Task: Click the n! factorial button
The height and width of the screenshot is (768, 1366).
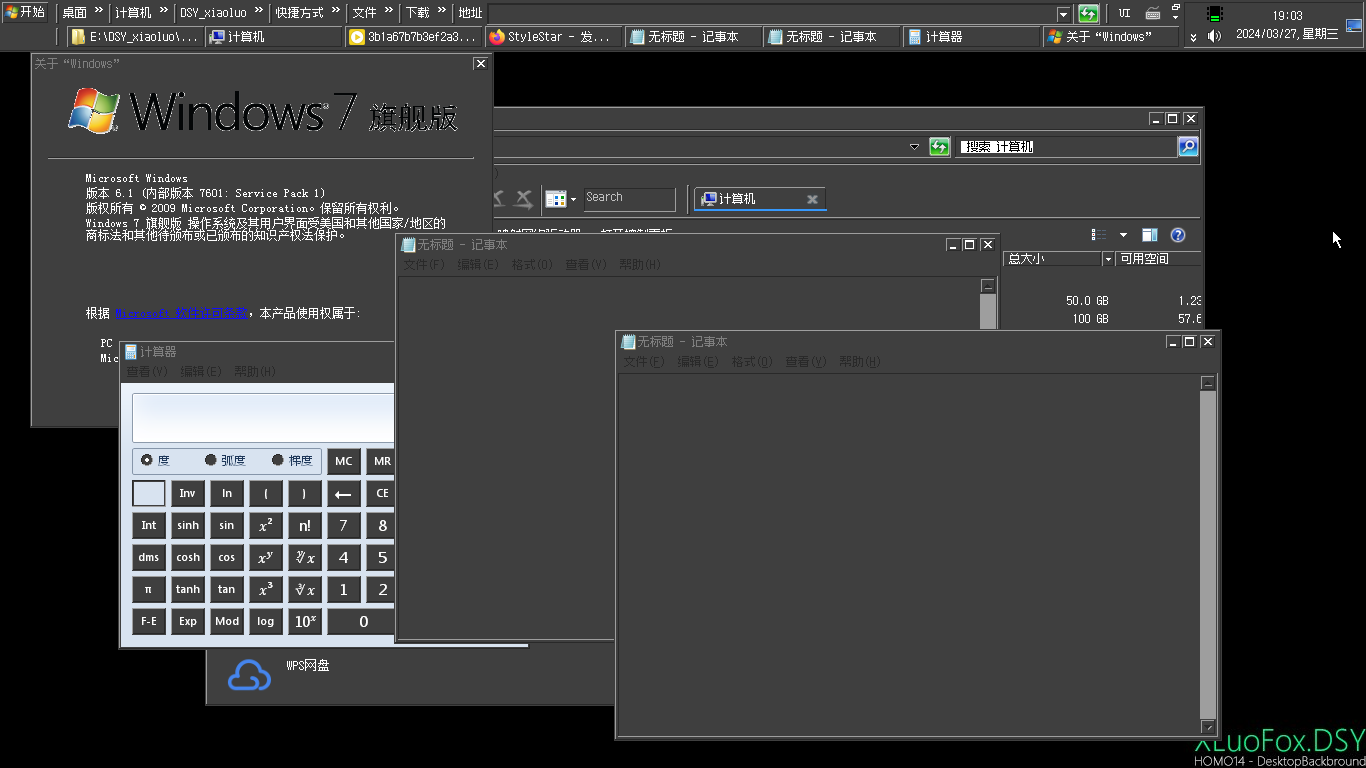Action: tap(304, 526)
